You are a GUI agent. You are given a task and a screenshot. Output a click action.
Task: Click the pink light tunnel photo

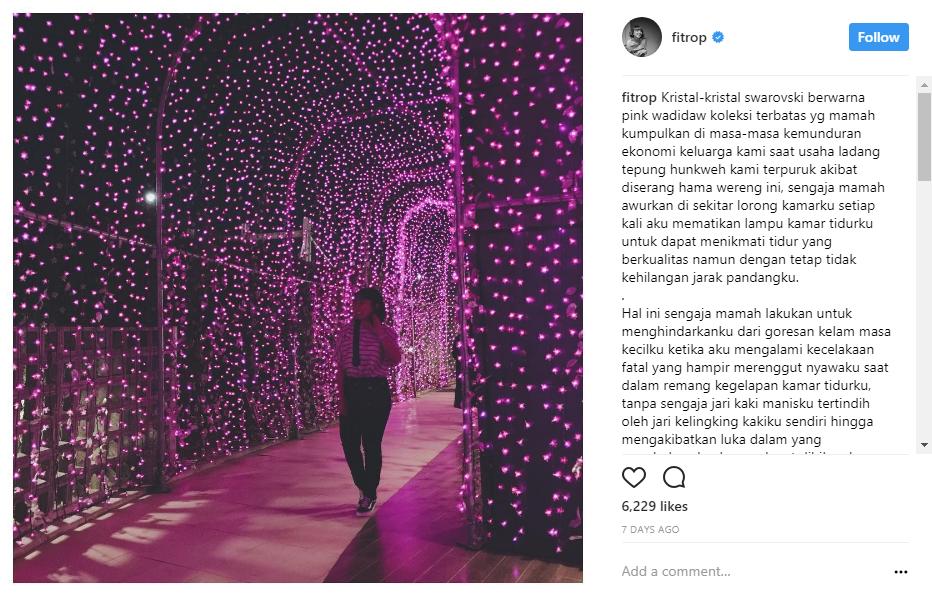(x=298, y=298)
